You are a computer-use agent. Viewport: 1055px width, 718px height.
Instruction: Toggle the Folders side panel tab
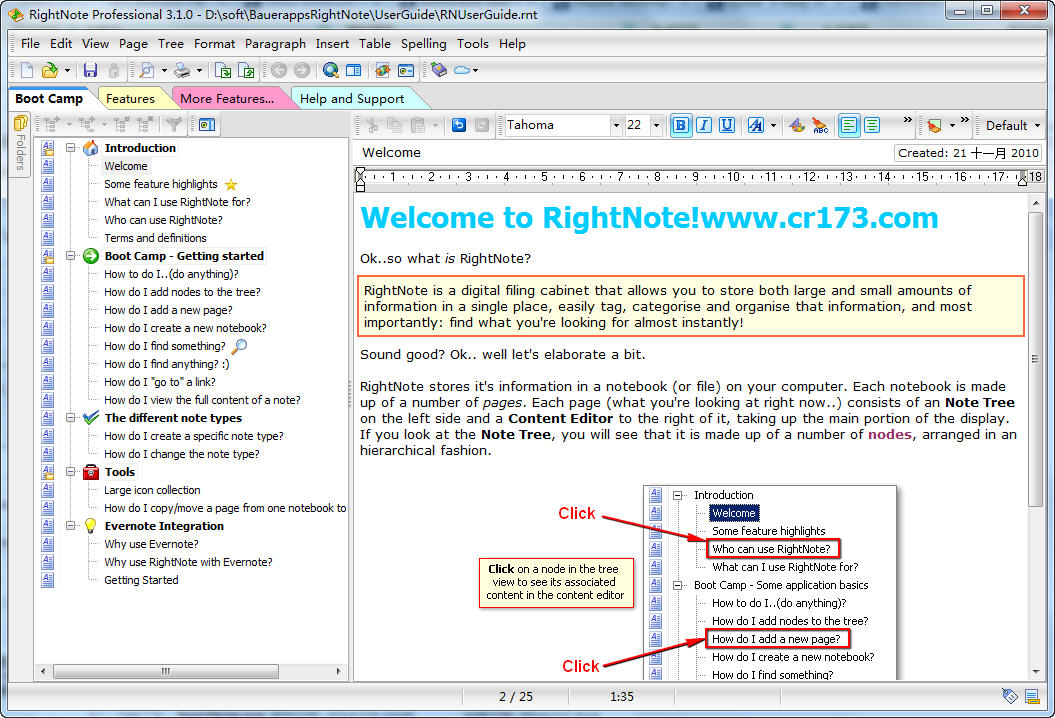coord(21,144)
